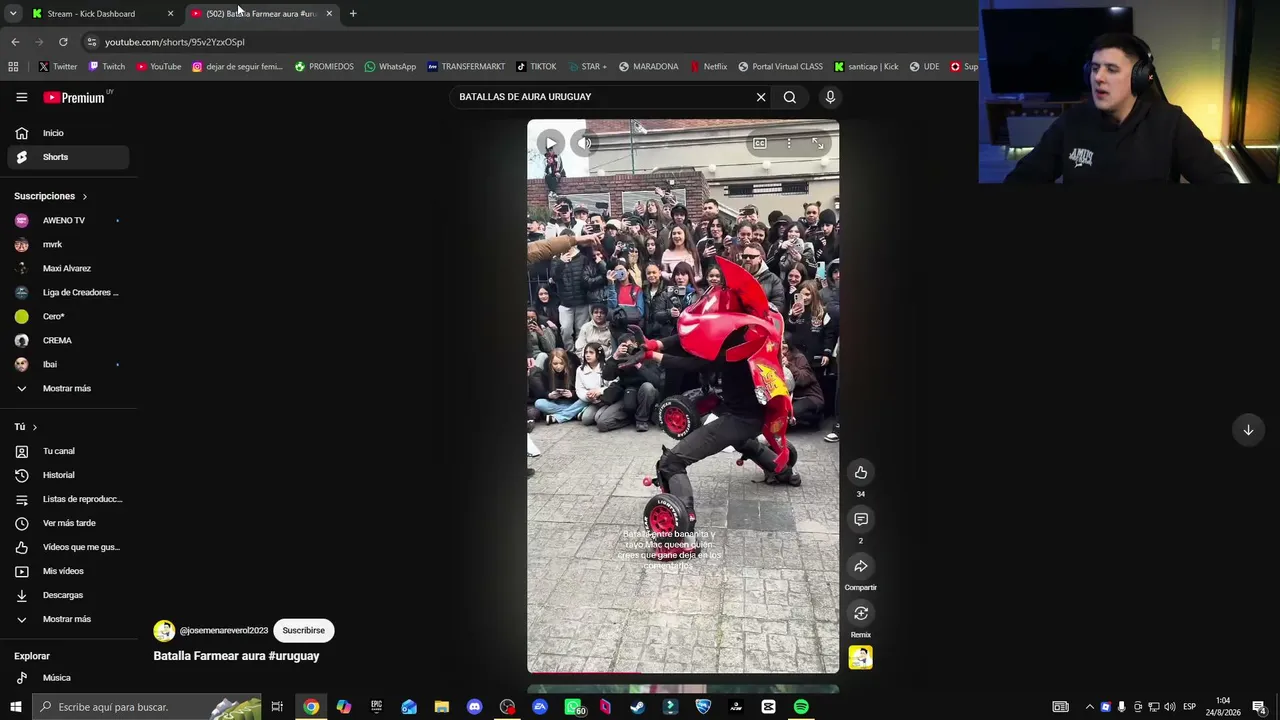This screenshot has height=720, width=1280.
Task: Remix this Short
Action: [x=861, y=613]
